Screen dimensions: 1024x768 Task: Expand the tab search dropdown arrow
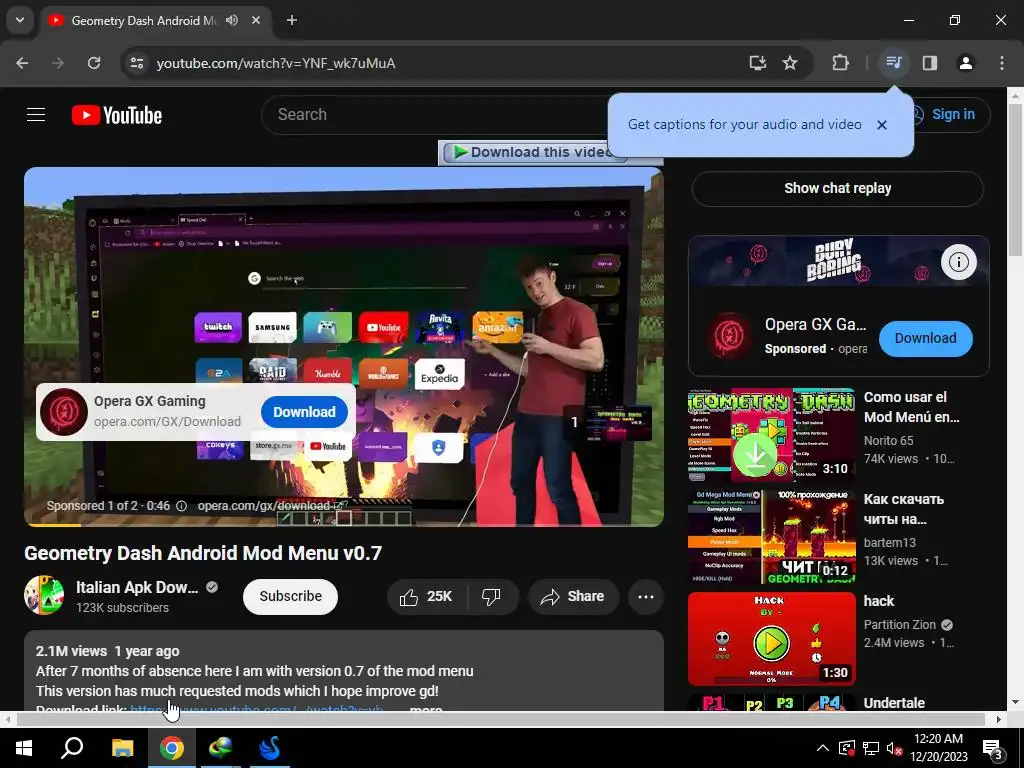[x=20, y=20]
